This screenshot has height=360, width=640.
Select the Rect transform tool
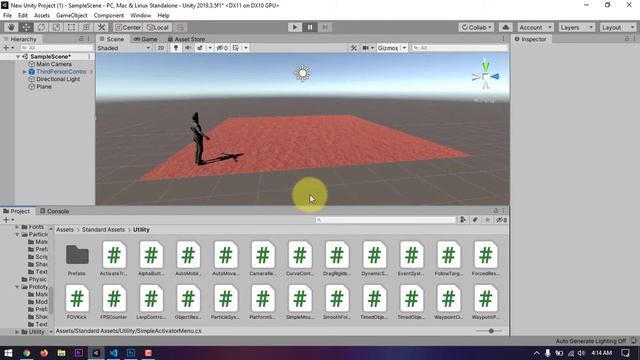71,27
